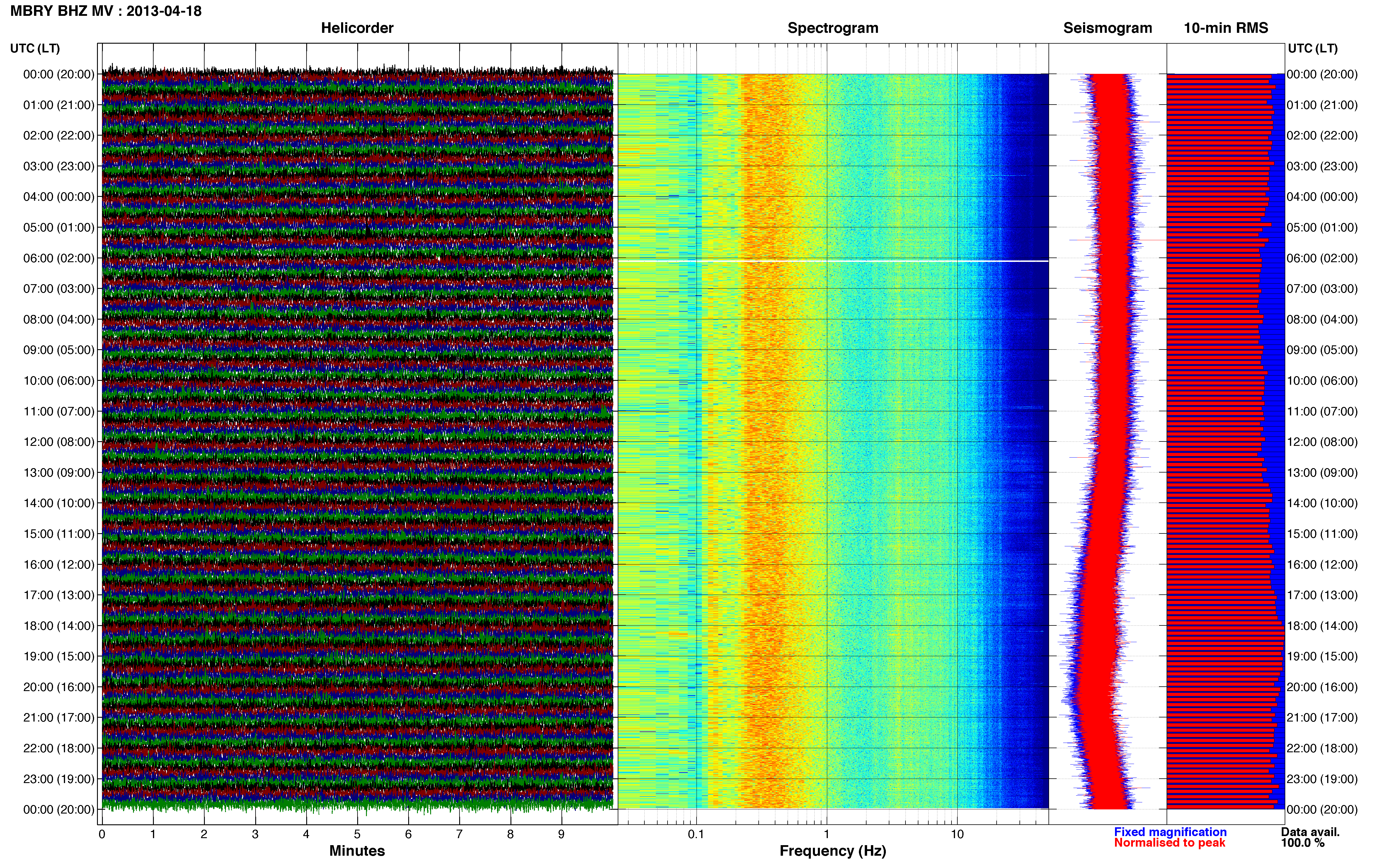Click the left 'UTC (LT)' axis label
1389x868 pixels.
click(x=35, y=48)
